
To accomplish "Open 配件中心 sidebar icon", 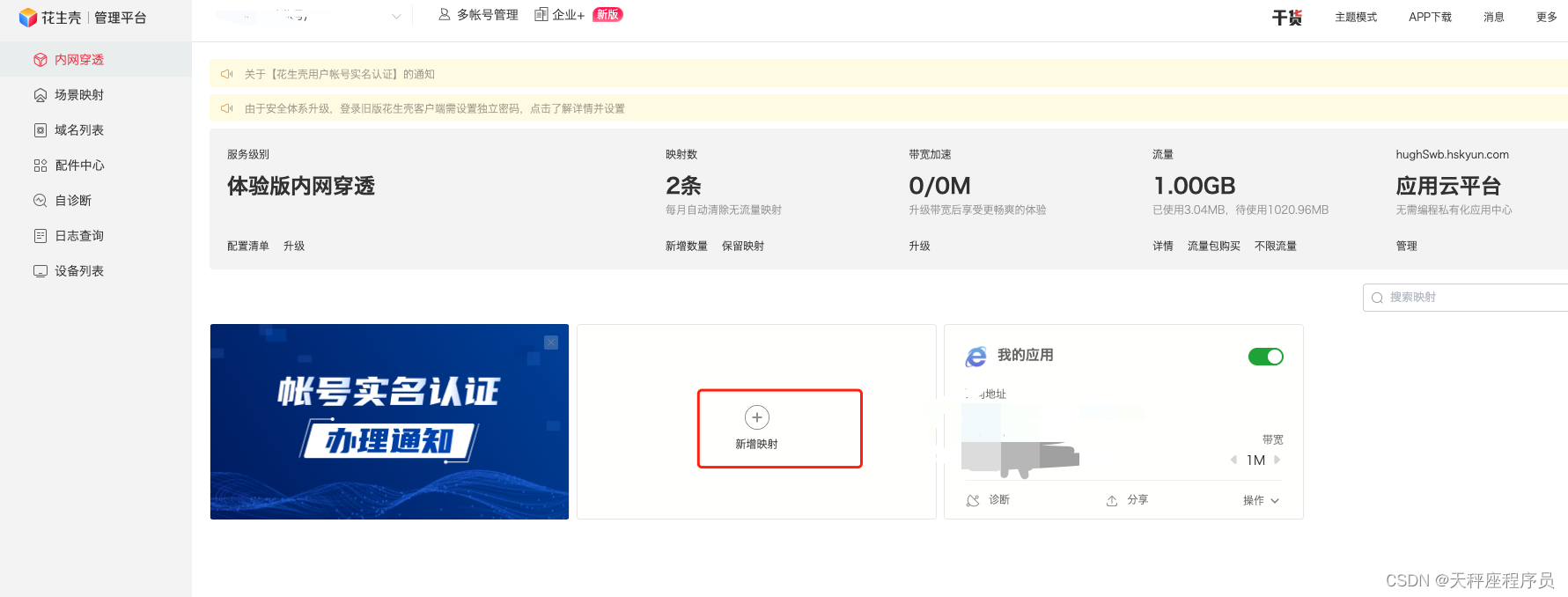I will pyautogui.click(x=40, y=166).
